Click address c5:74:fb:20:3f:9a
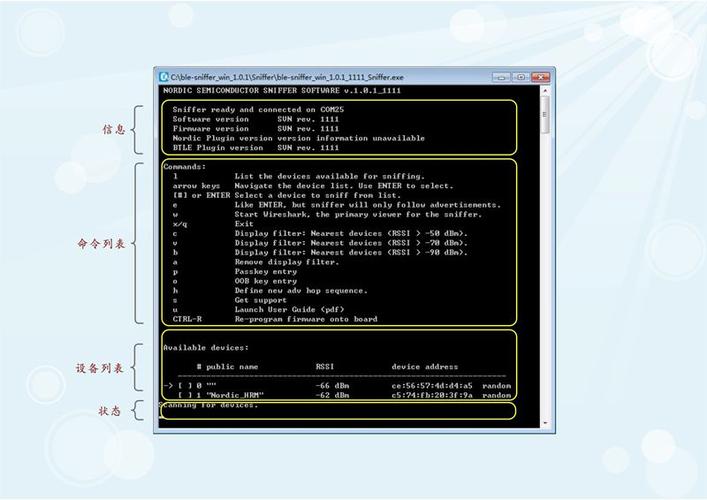707x500 pixels. point(432,395)
